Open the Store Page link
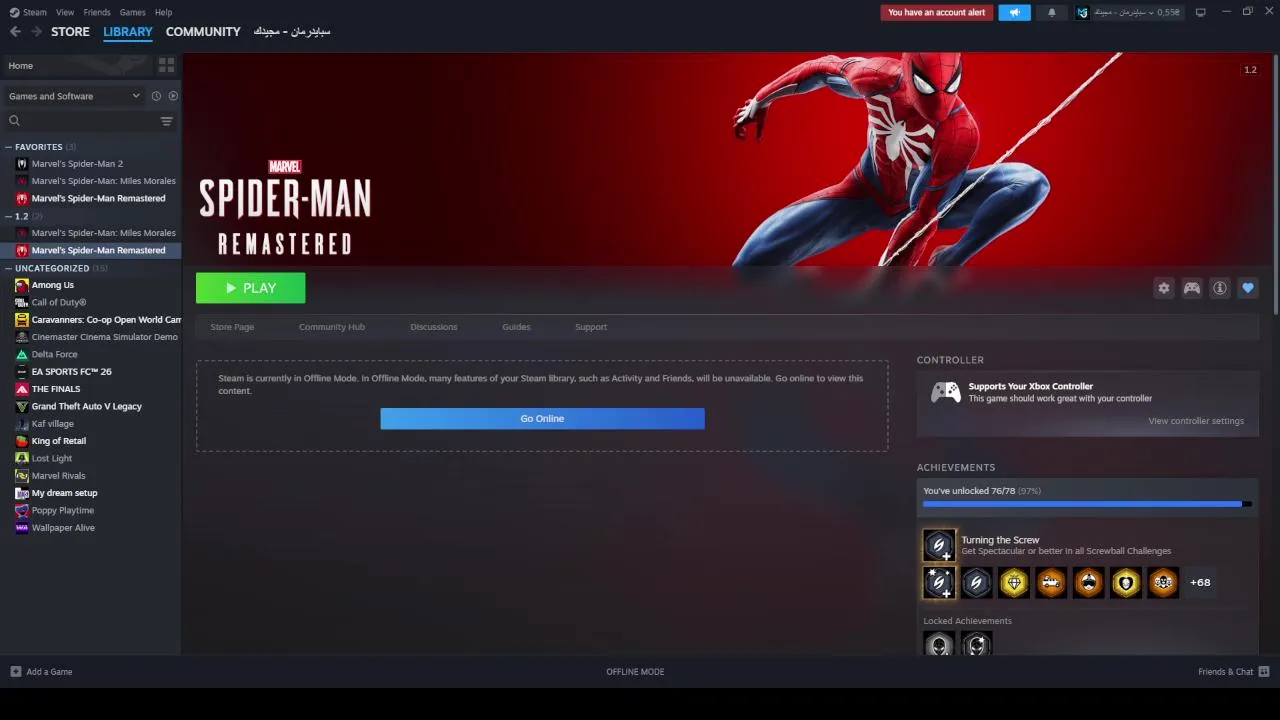 [x=232, y=327]
